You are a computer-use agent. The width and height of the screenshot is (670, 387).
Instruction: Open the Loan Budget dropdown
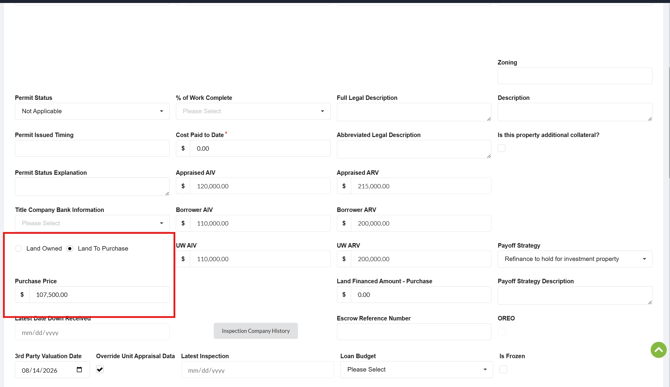click(x=417, y=369)
